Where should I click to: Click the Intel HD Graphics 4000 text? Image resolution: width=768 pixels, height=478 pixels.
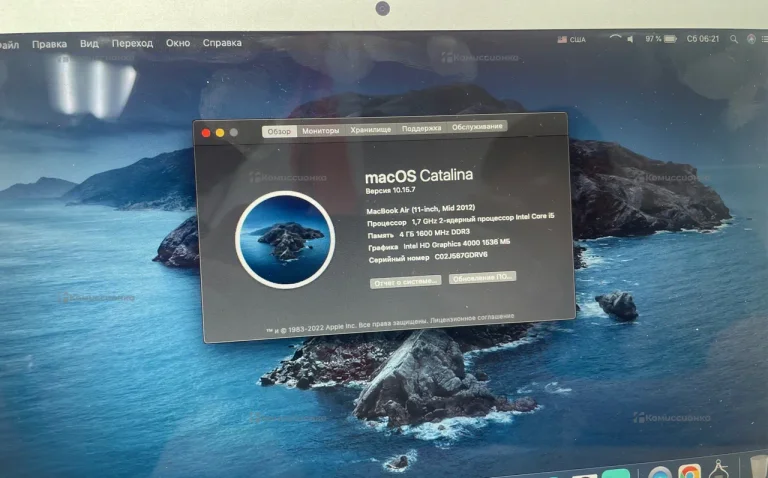[456, 243]
